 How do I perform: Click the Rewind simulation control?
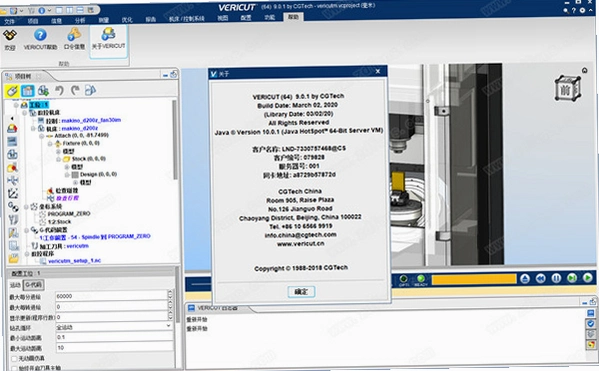(540, 278)
